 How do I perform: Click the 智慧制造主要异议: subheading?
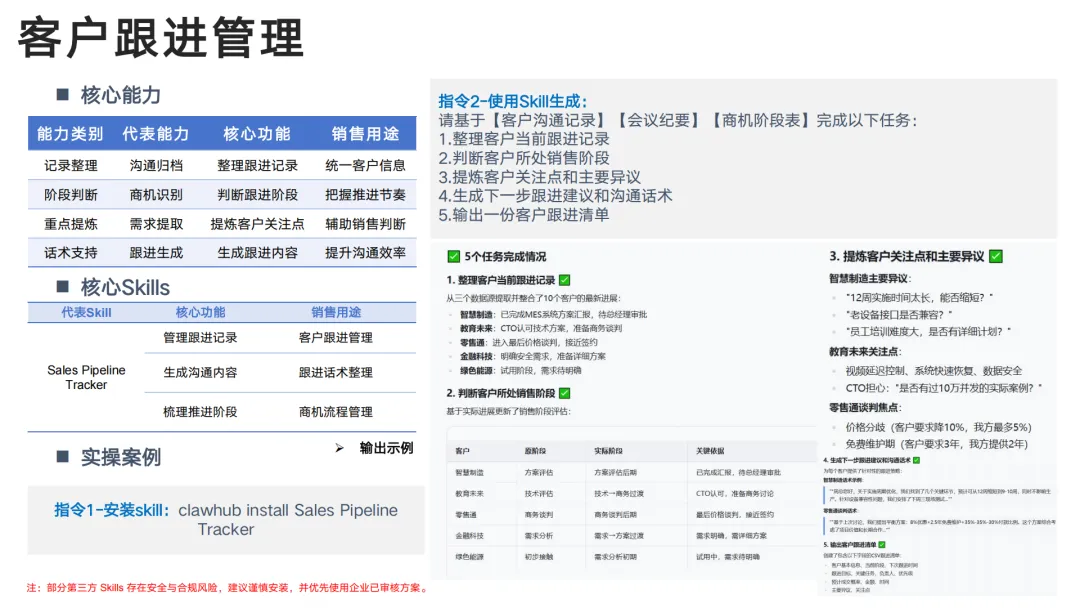click(870, 278)
